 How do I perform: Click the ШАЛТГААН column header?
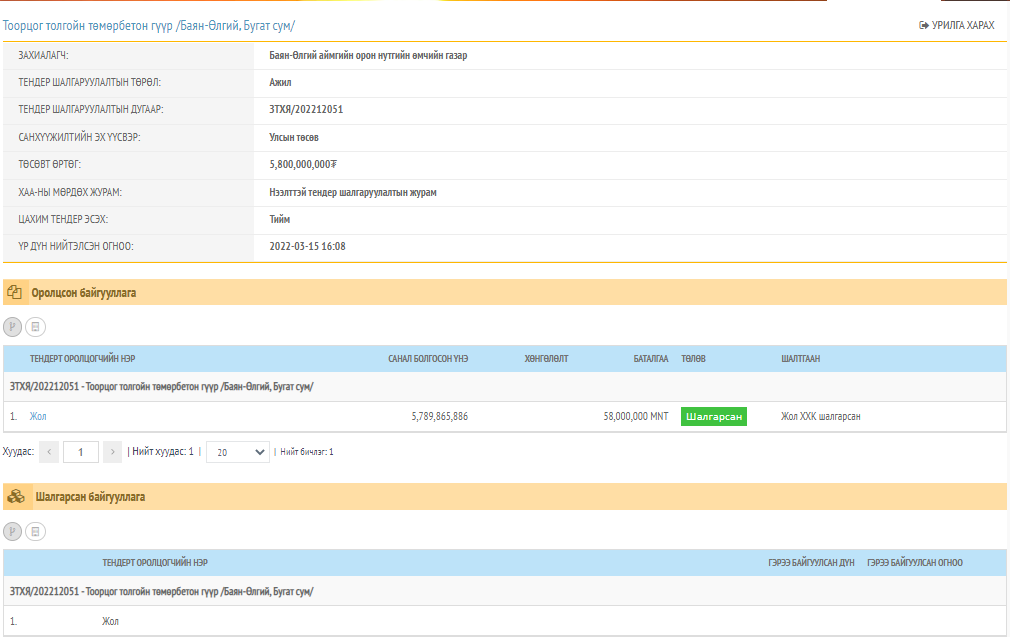(800, 359)
